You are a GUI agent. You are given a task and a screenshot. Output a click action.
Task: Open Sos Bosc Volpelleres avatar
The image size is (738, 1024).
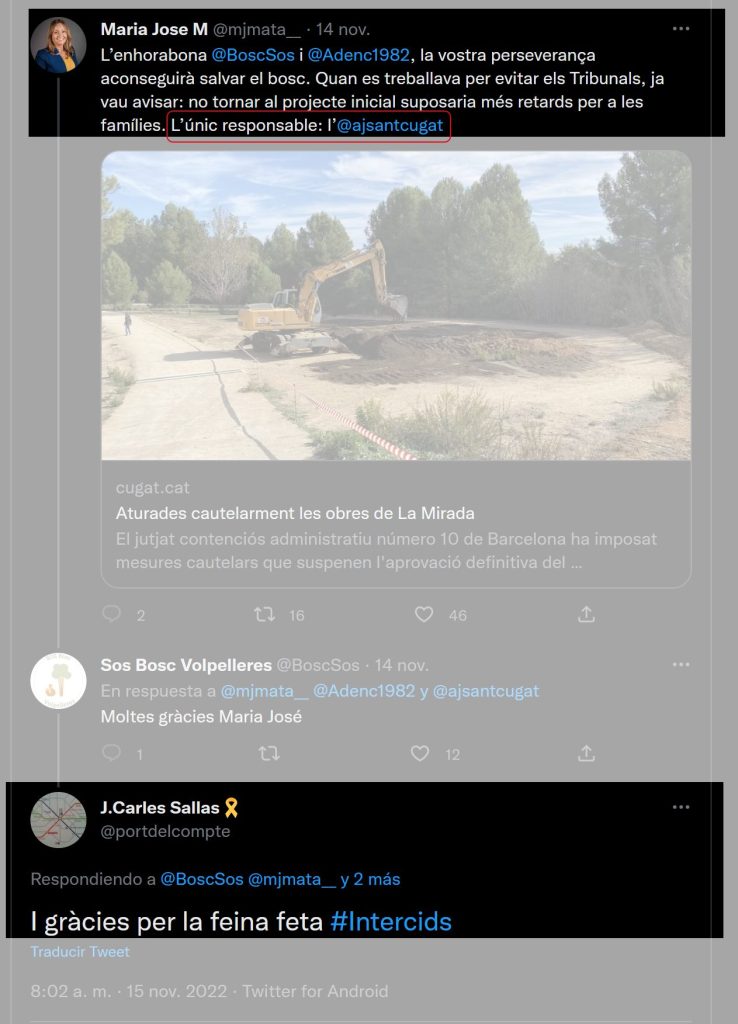58,680
